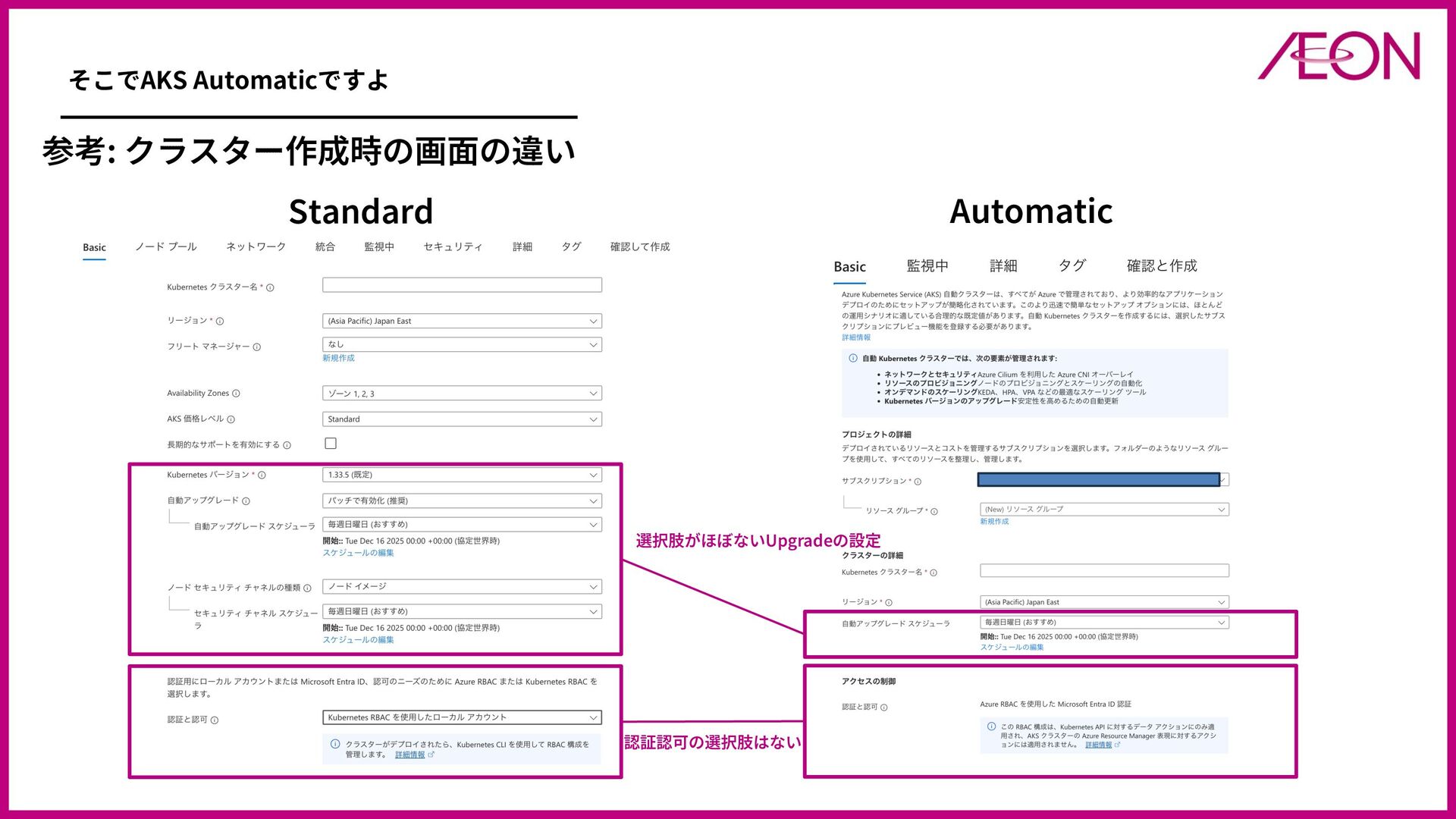The width and height of the screenshot is (1456, 819).
Task: Click the Standard Kubernetes クラスター名 input field
Action: (462, 285)
